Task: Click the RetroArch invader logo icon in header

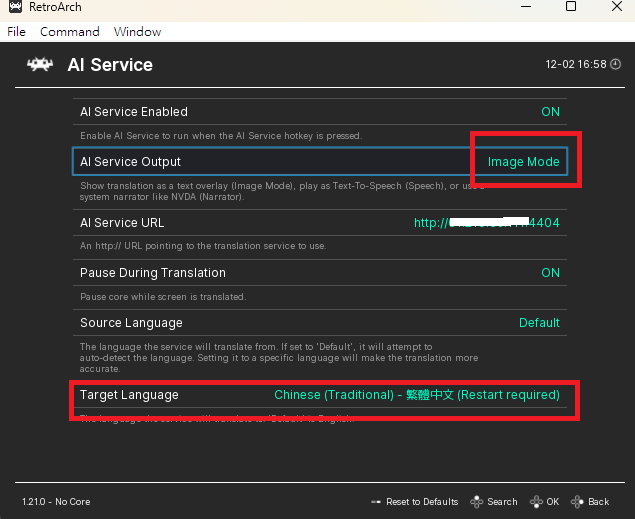Action: point(40,64)
